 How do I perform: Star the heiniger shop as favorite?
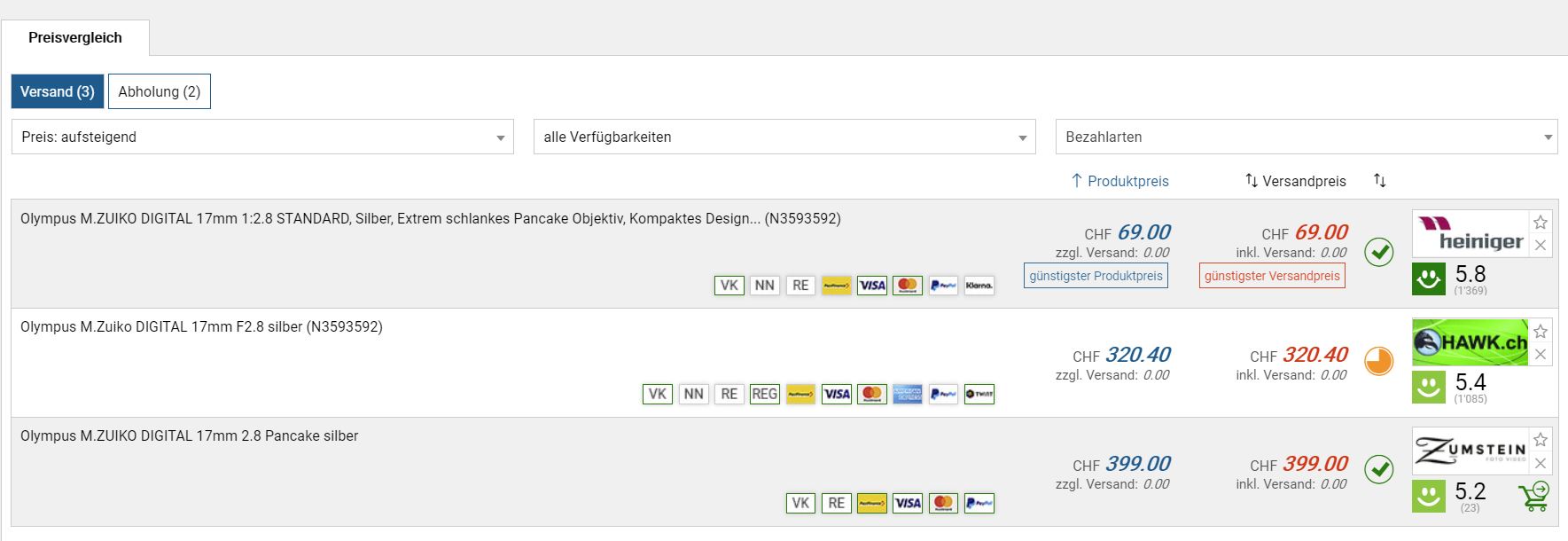1541,223
